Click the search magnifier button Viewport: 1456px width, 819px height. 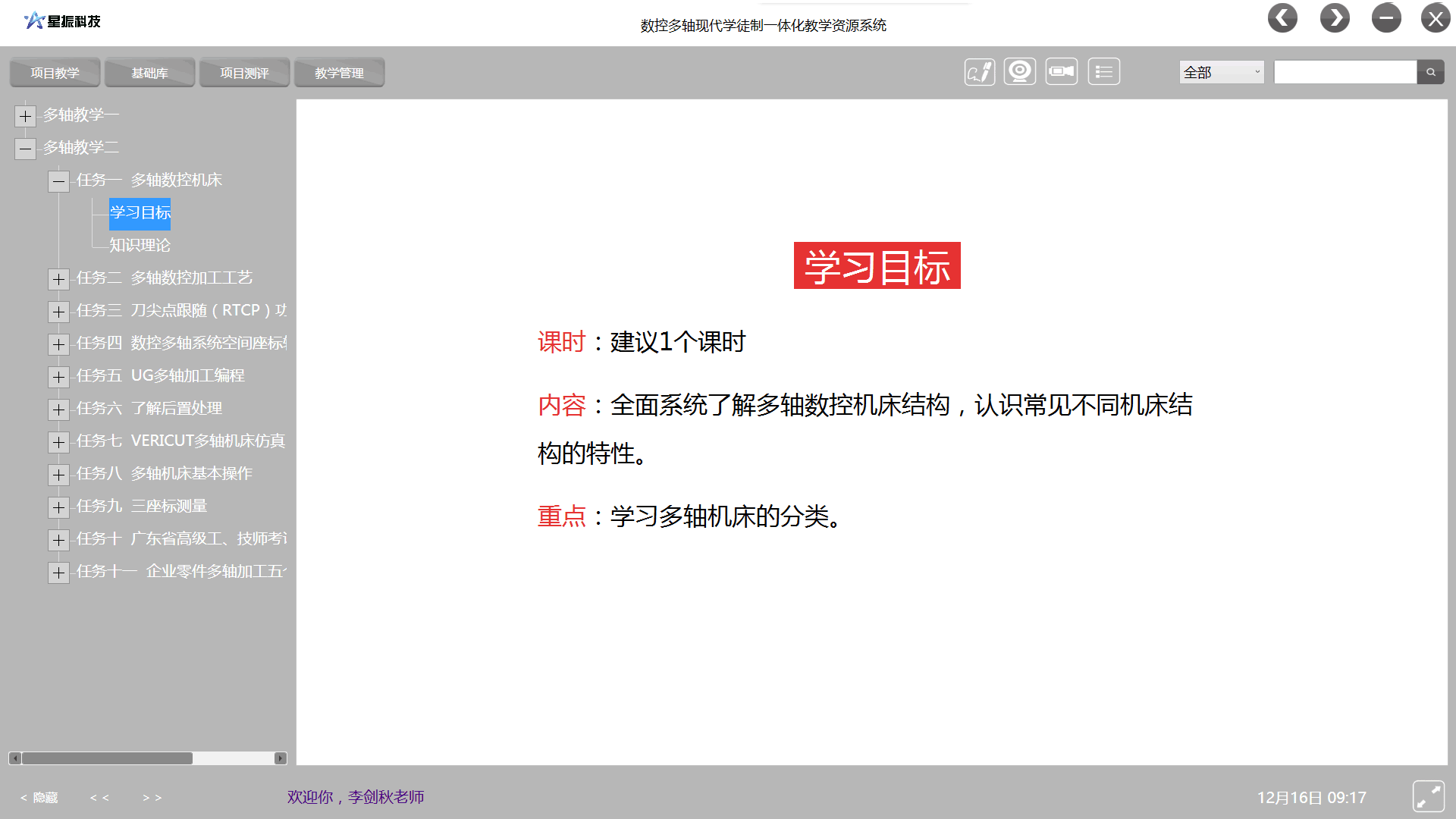[1430, 72]
